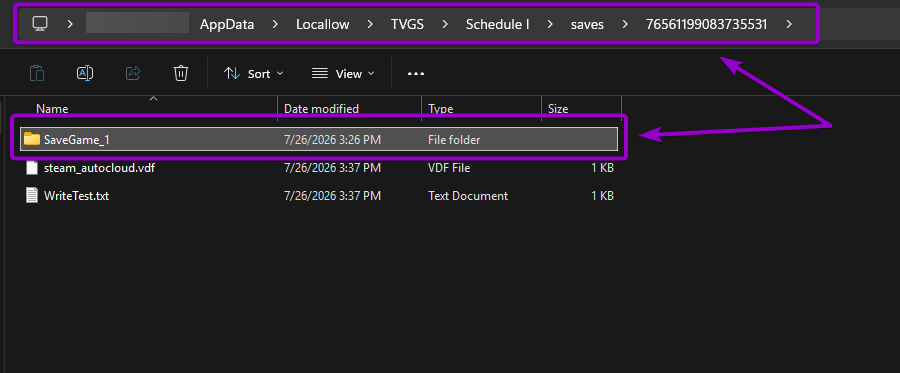Select the SaveGame_1 folder name
900x373 pixels.
click(76, 139)
